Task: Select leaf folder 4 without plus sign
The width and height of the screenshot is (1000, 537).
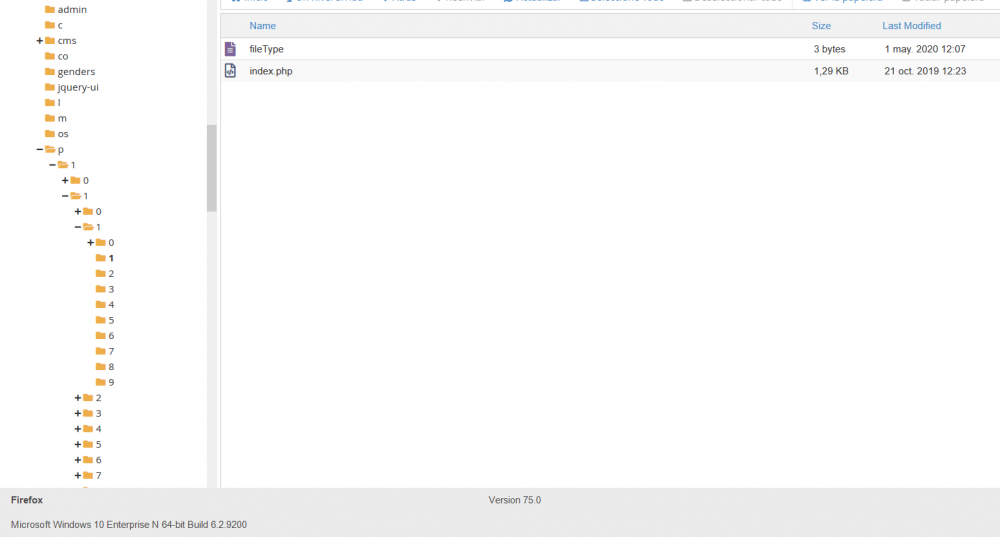Action: pos(111,305)
